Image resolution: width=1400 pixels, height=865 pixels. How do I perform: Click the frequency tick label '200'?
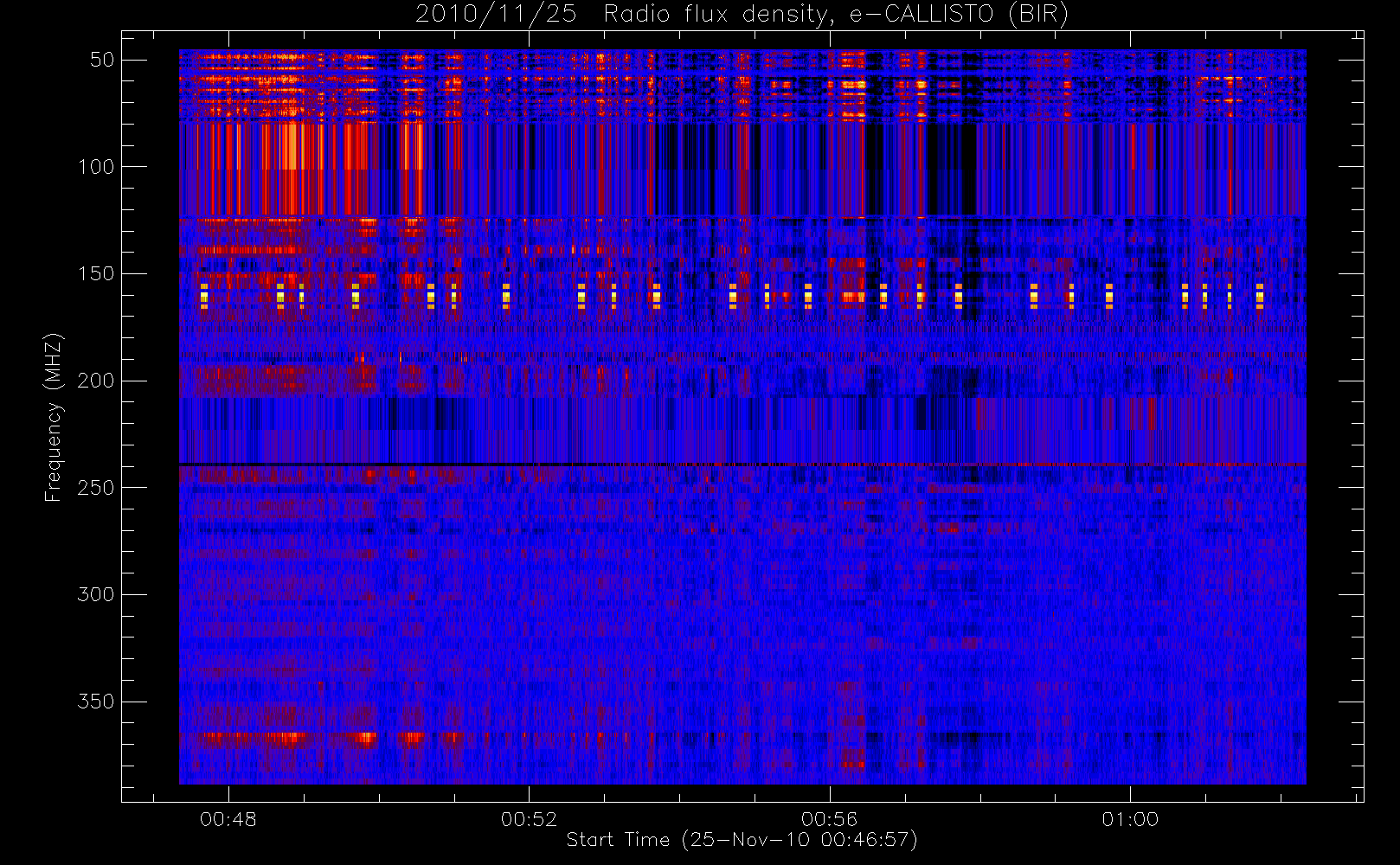[96, 381]
